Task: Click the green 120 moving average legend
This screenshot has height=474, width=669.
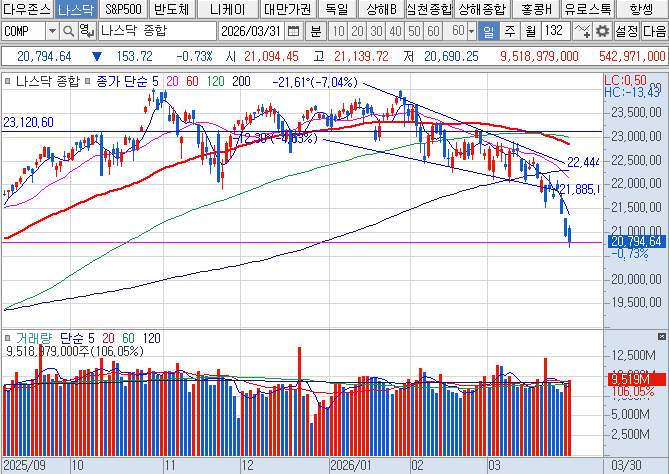Action: [216, 81]
